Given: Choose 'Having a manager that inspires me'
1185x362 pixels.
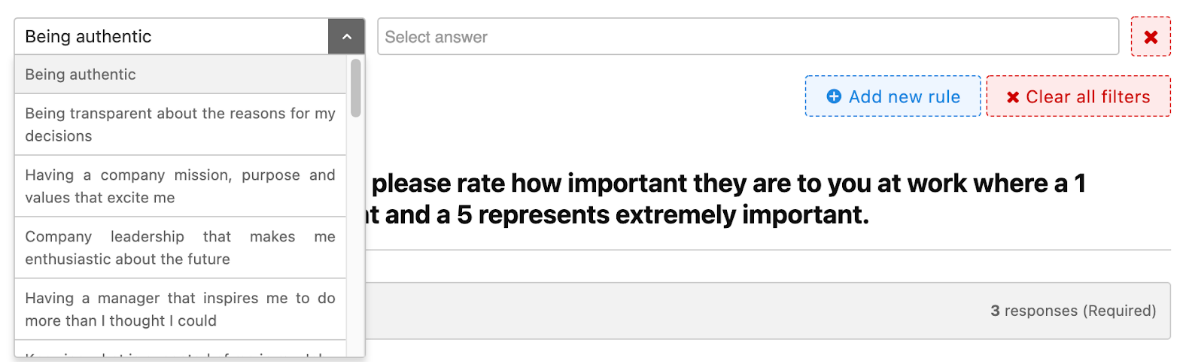Looking at the screenshot, I should (x=180, y=309).
